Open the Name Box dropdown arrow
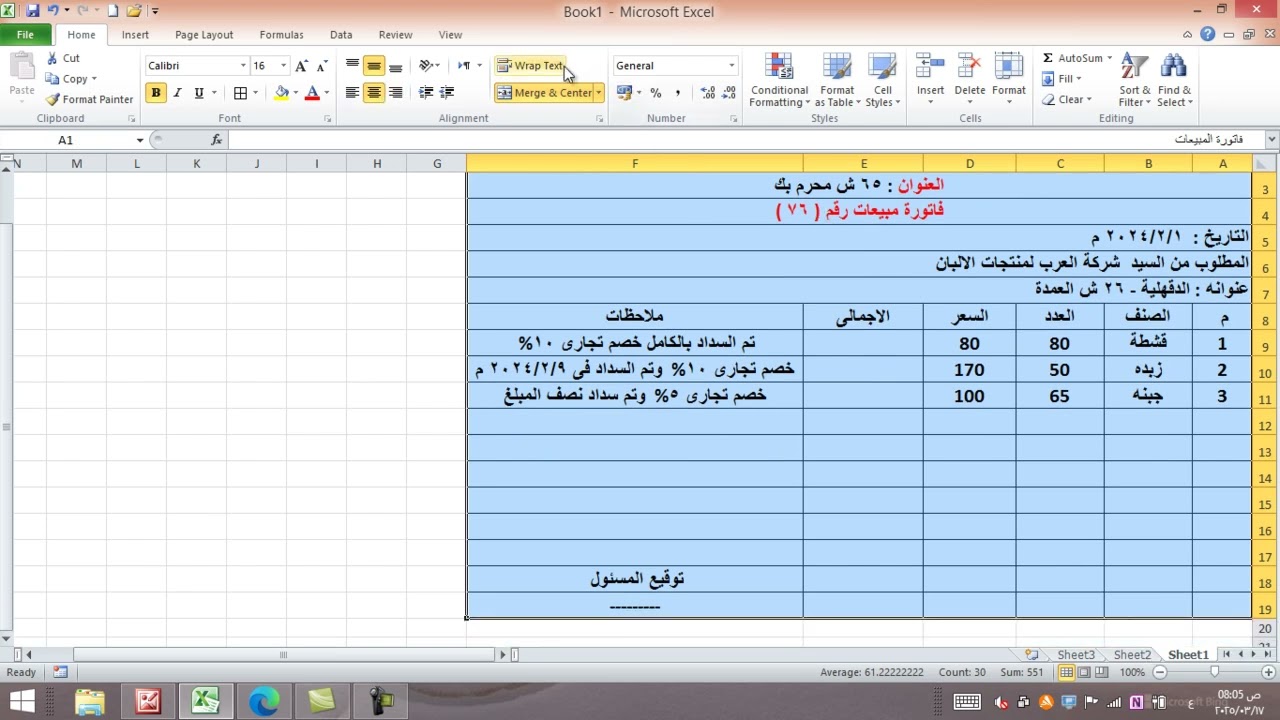 [139, 140]
